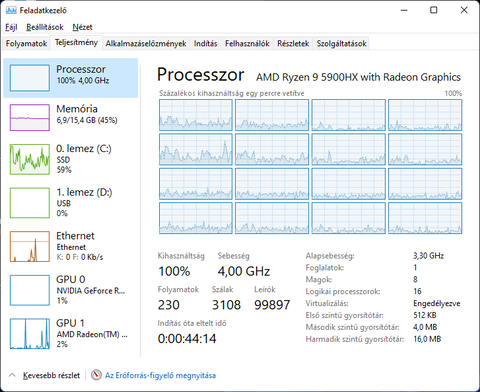The height and width of the screenshot is (392, 480).
Task: Select the 0. lemez (C:) SSD graph
Action: tap(30, 159)
